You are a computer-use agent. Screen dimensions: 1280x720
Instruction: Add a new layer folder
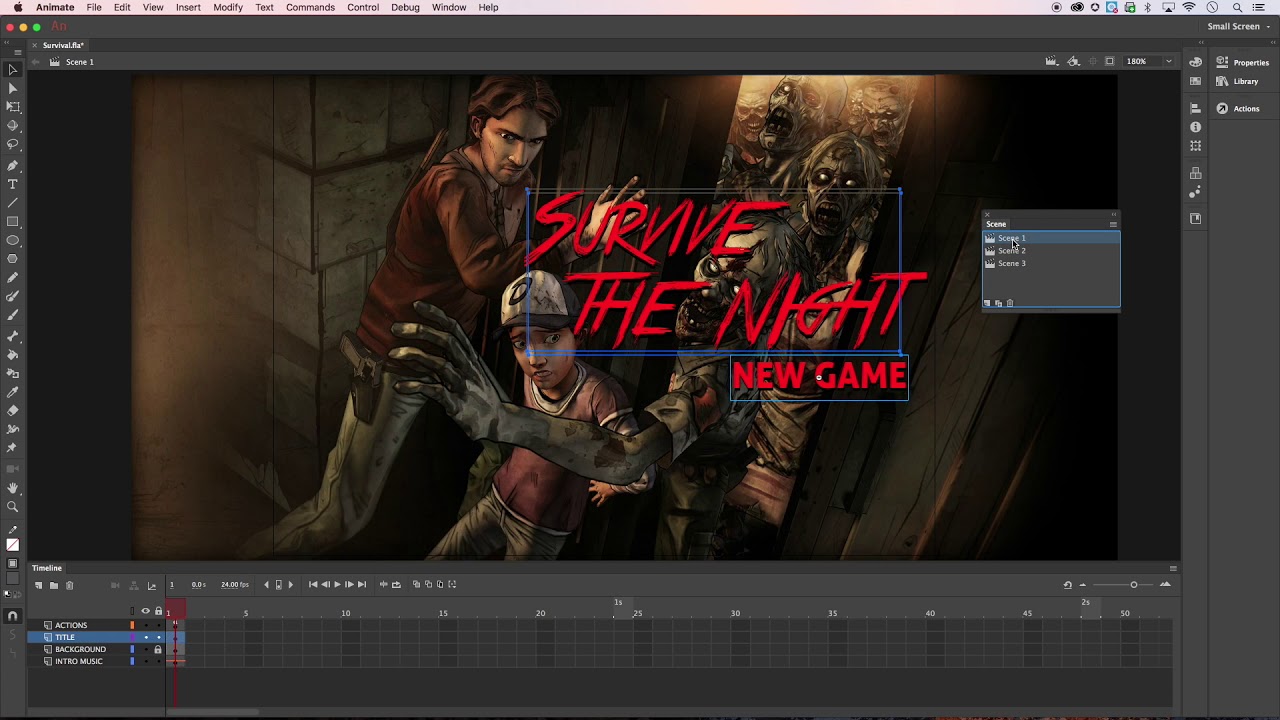54,585
